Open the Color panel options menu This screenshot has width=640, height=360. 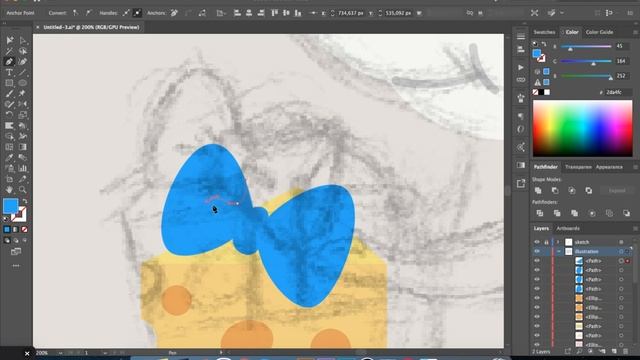pyautogui.click(x=635, y=32)
